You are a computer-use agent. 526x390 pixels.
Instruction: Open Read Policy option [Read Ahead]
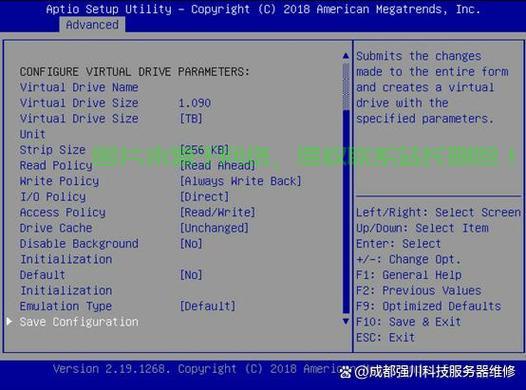(x=217, y=165)
